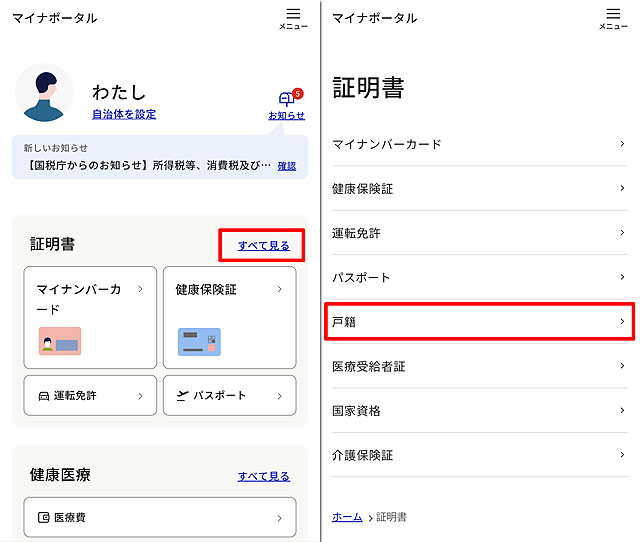This screenshot has height=542, width=640.
Task: Click chevron on the 戸籍 row
Action: (x=622, y=322)
